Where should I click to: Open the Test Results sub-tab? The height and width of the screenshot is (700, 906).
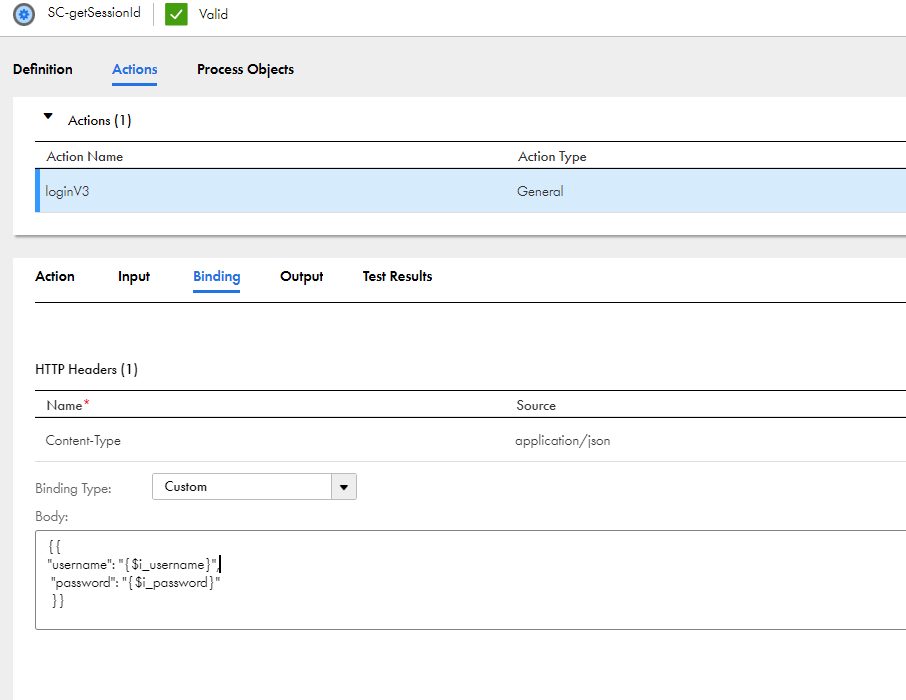pos(398,276)
